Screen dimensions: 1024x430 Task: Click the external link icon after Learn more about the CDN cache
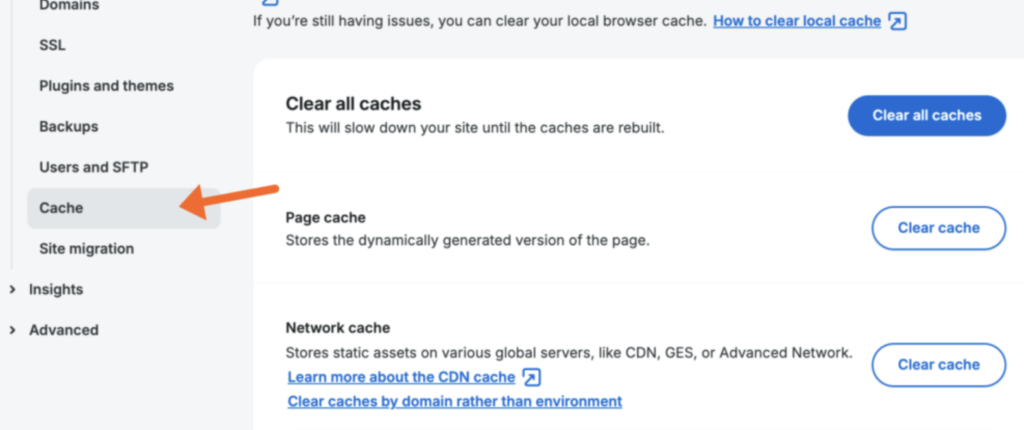(x=532, y=378)
